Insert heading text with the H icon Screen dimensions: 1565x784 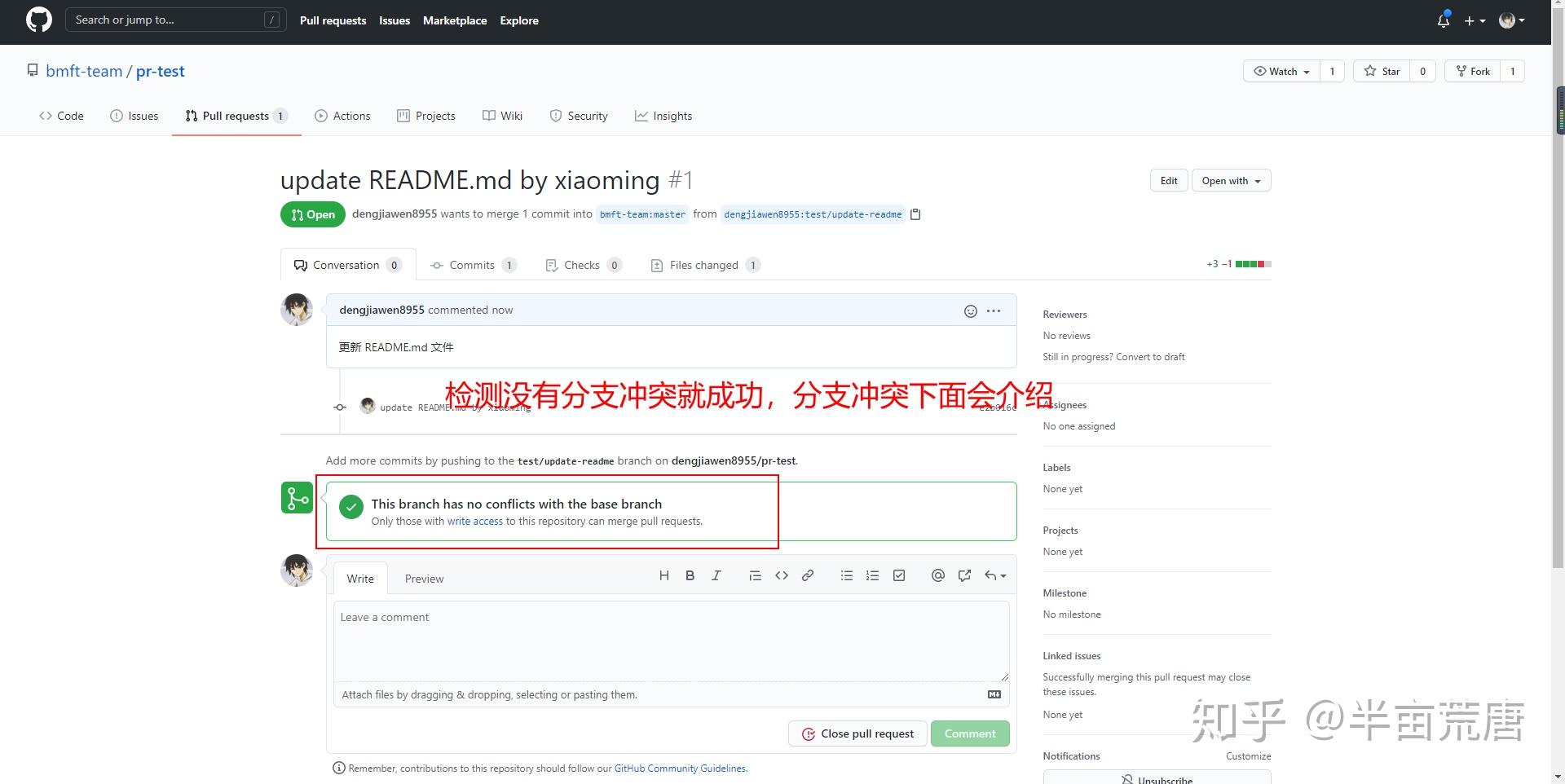point(664,575)
